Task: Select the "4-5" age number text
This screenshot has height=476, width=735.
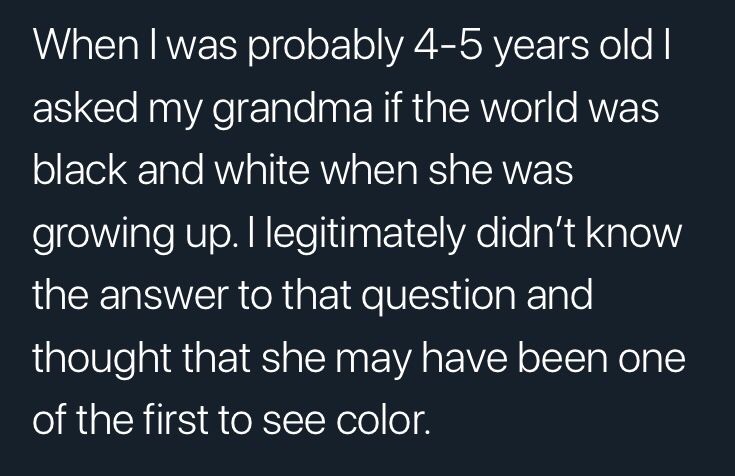Action: tap(449, 45)
